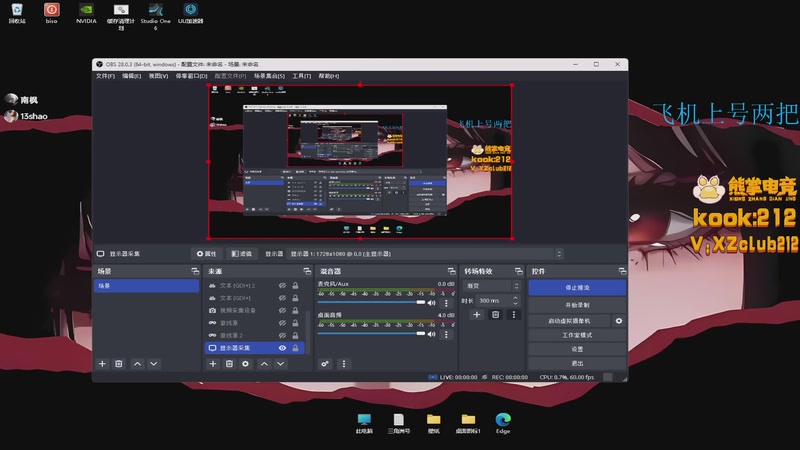The height and width of the screenshot is (450, 800).
Task: Open recycle bin desktop icon
Action: click(x=17, y=14)
